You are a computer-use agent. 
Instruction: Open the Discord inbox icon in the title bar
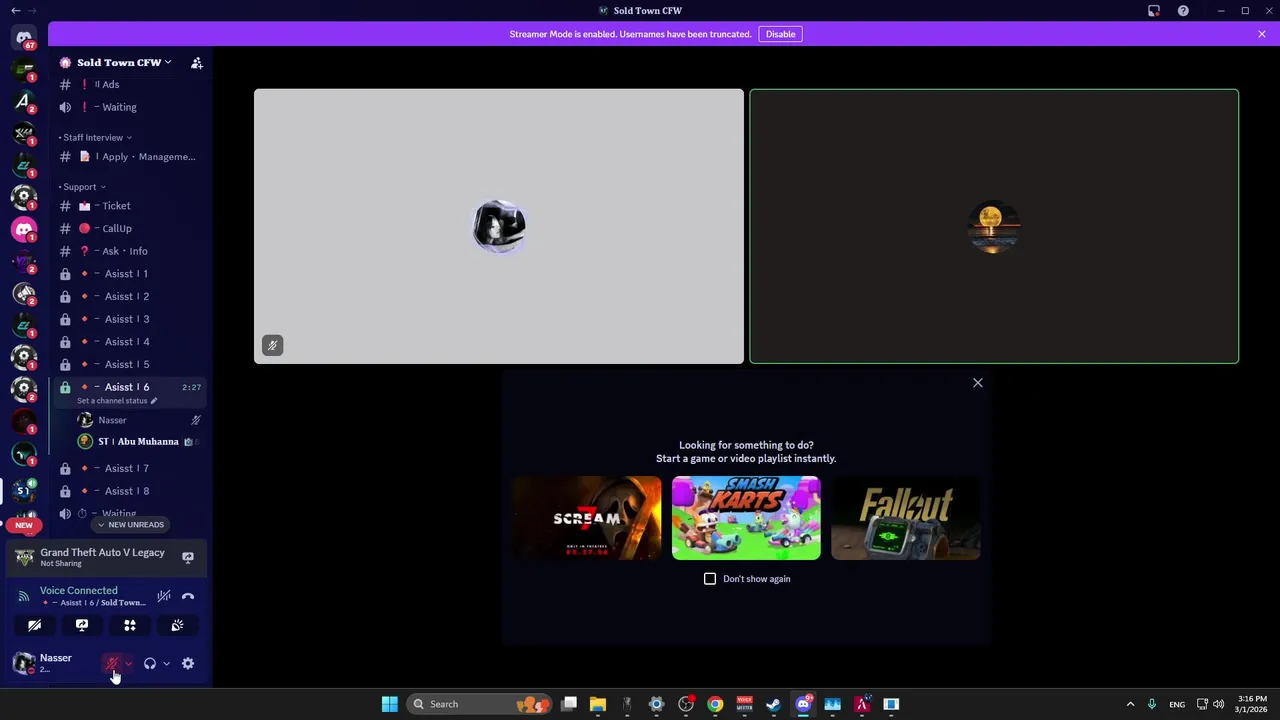(1154, 11)
